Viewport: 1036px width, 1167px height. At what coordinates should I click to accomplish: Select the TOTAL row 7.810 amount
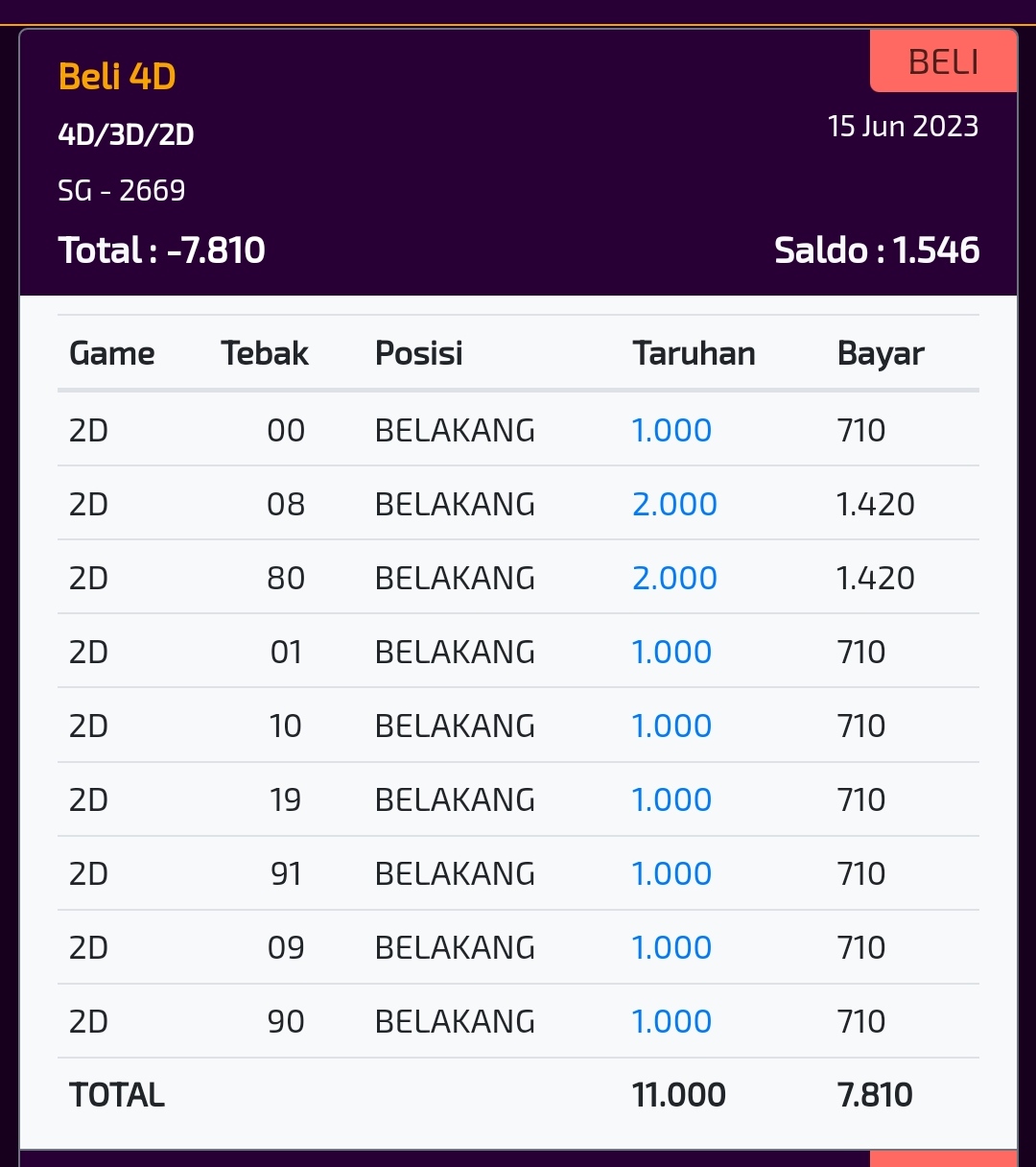(x=875, y=1094)
